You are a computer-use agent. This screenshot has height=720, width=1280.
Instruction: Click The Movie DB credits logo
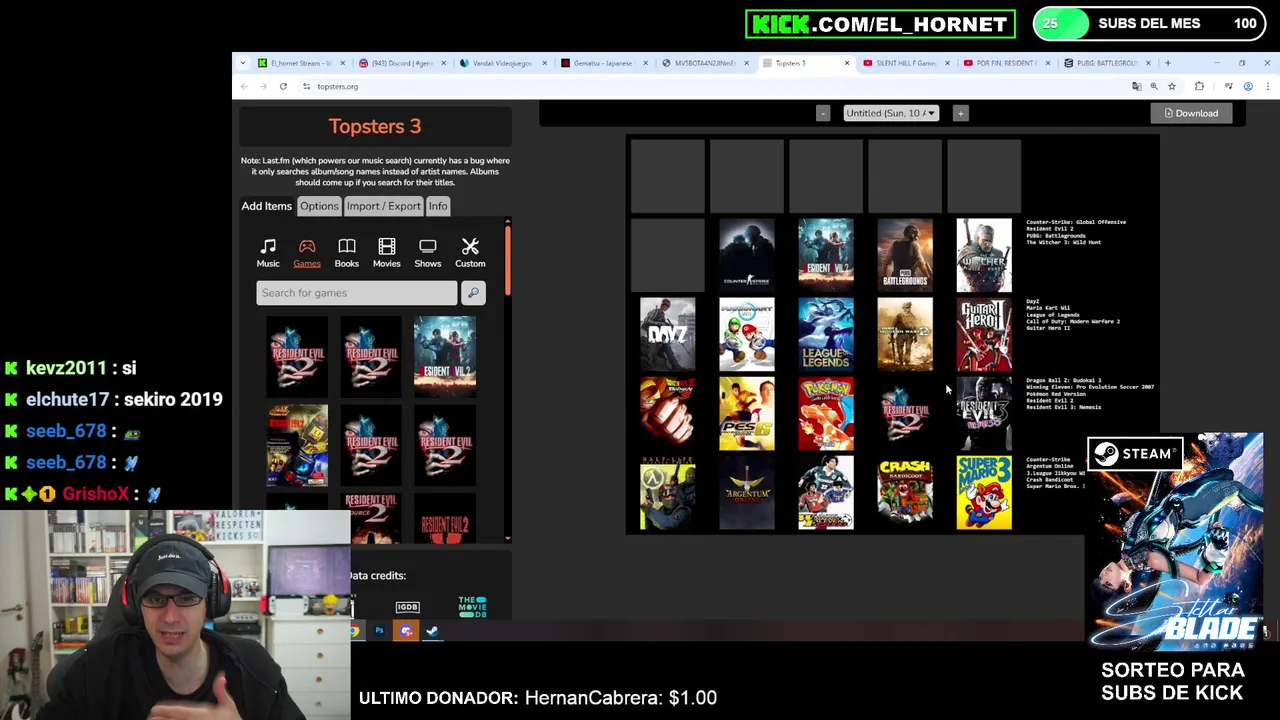coord(472,606)
